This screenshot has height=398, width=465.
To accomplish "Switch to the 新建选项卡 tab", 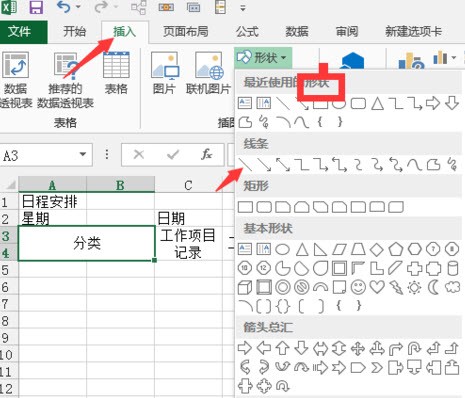I will [413, 32].
